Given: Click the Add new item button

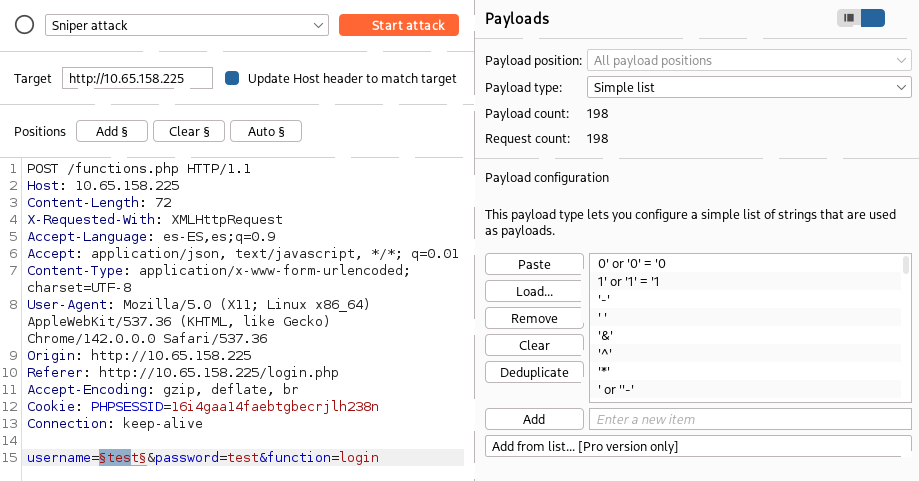Looking at the screenshot, I should click(534, 419).
